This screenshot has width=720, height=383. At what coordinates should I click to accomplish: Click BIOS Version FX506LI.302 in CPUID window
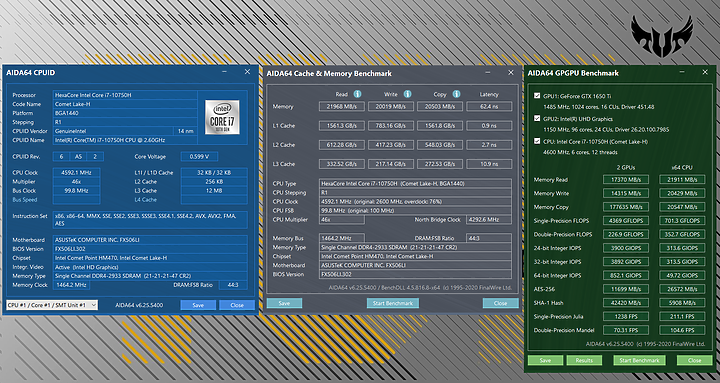pos(150,249)
